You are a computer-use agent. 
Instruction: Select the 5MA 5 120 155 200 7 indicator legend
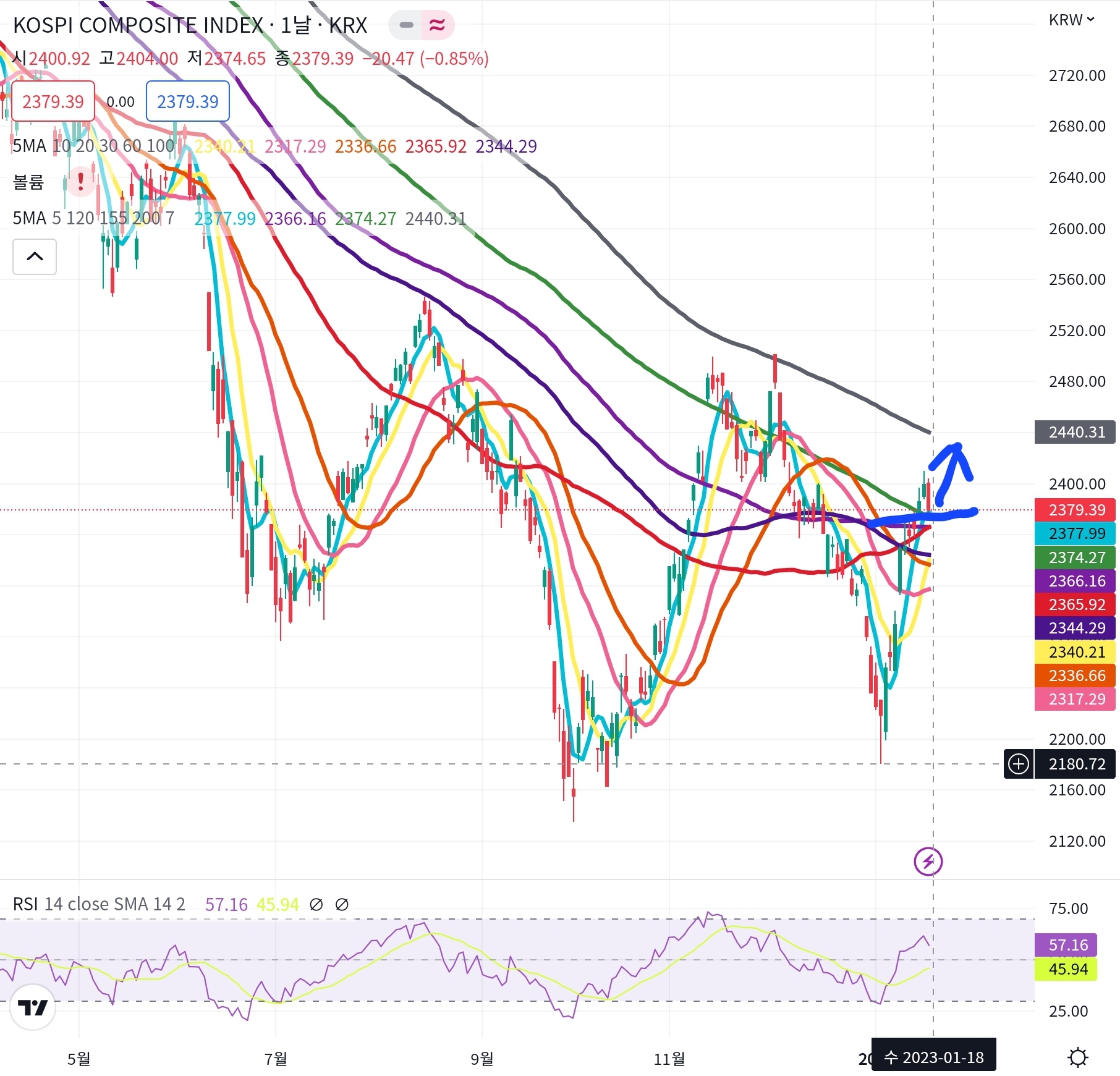pos(93,218)
